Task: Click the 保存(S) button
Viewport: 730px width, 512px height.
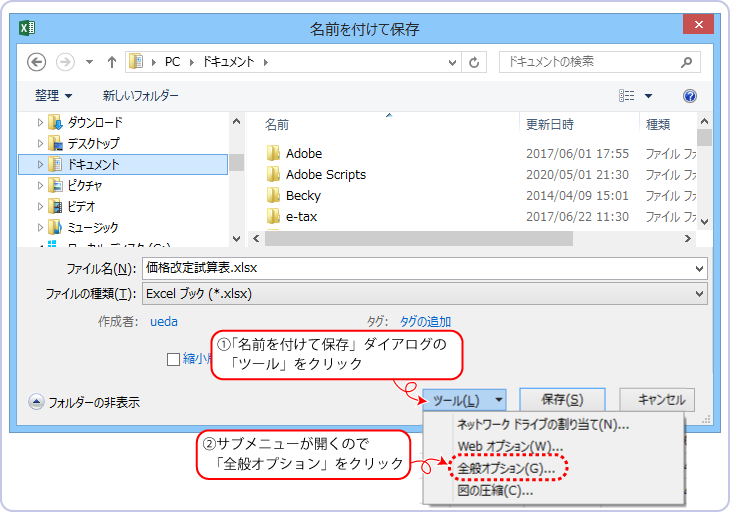Action: (562, 400)
